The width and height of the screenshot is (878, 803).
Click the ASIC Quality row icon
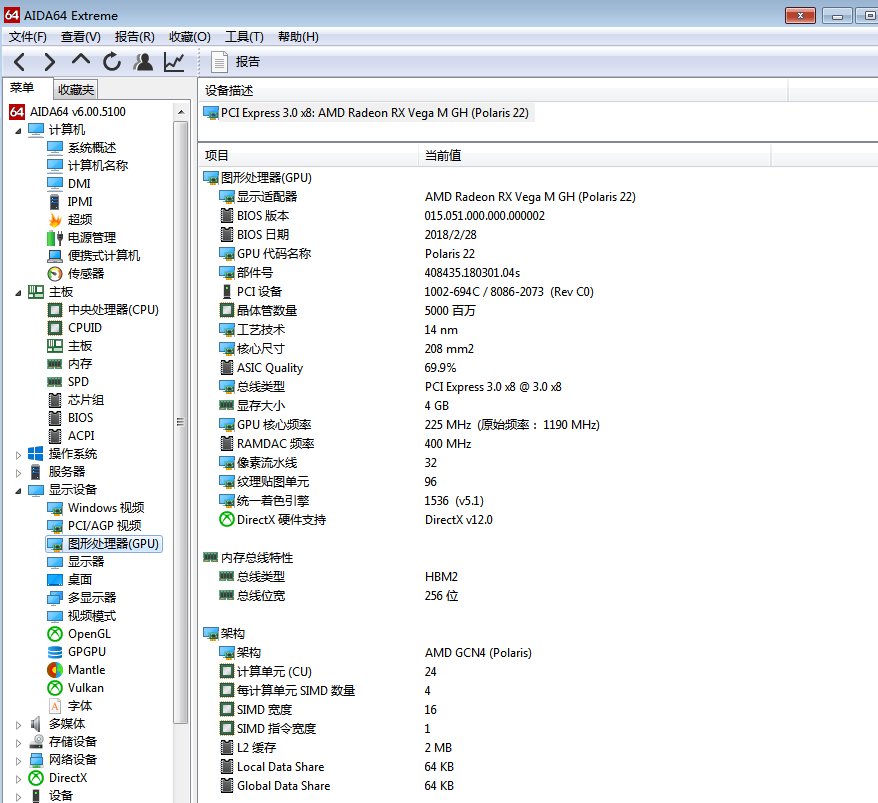226,368
